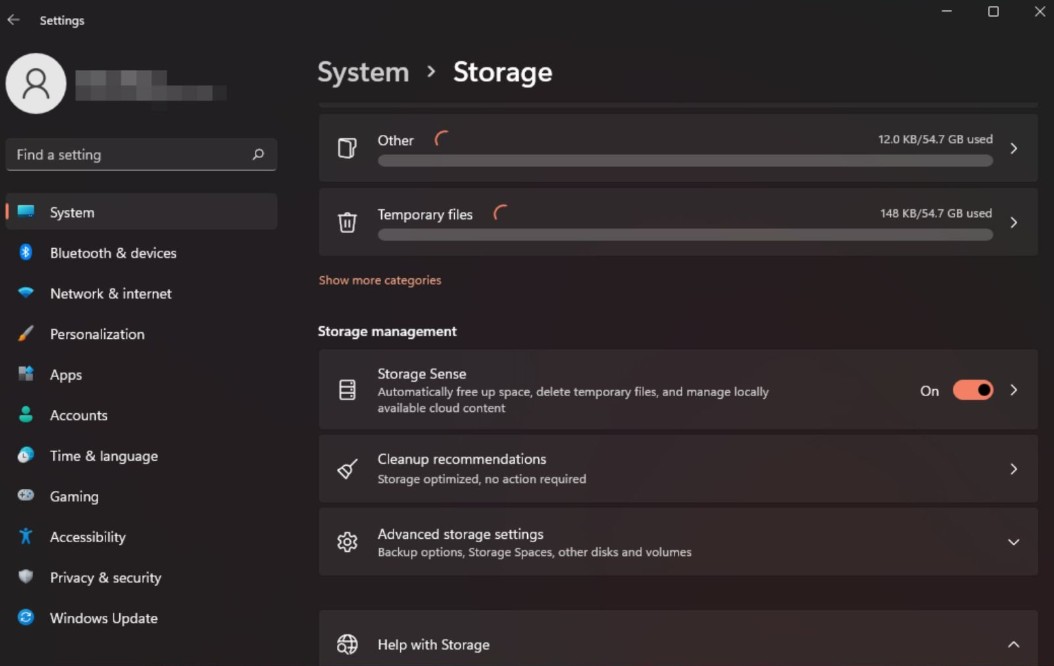Click the Windows Update sidebar icon
Screen dimensions: 1054x666
coord(26,618)
